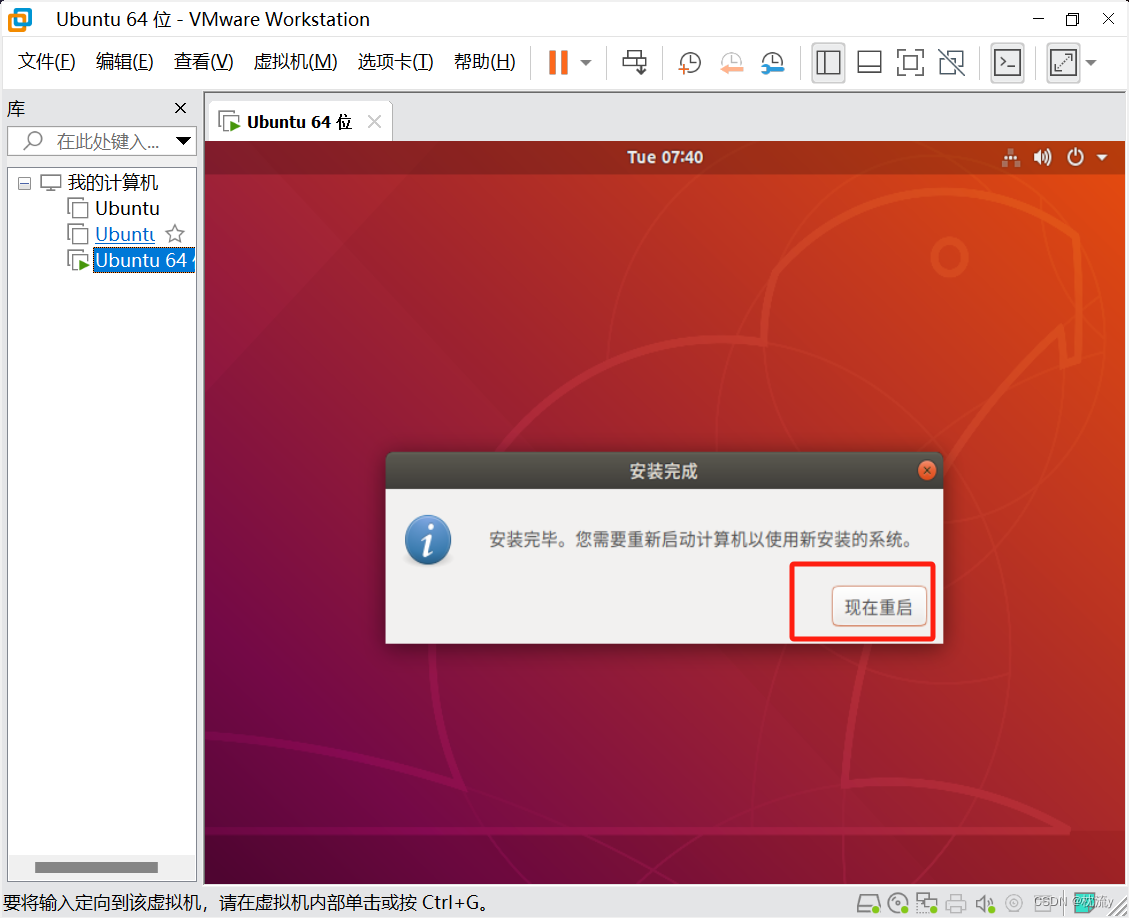Click the printer status icon
The width and height of the screenshot is (1129, 918).
coord(956,903)
